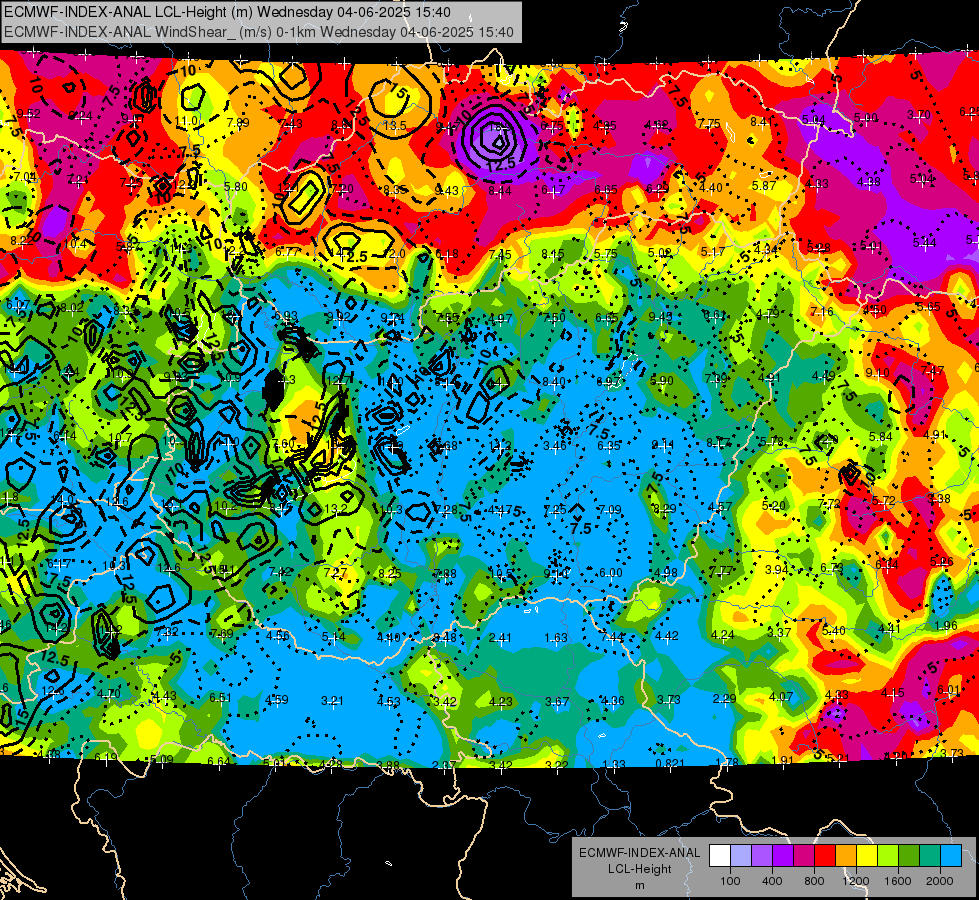The image size is (979, 900).
Task: Click the 0.821 shear value on the map
Action: pos(670,763)
